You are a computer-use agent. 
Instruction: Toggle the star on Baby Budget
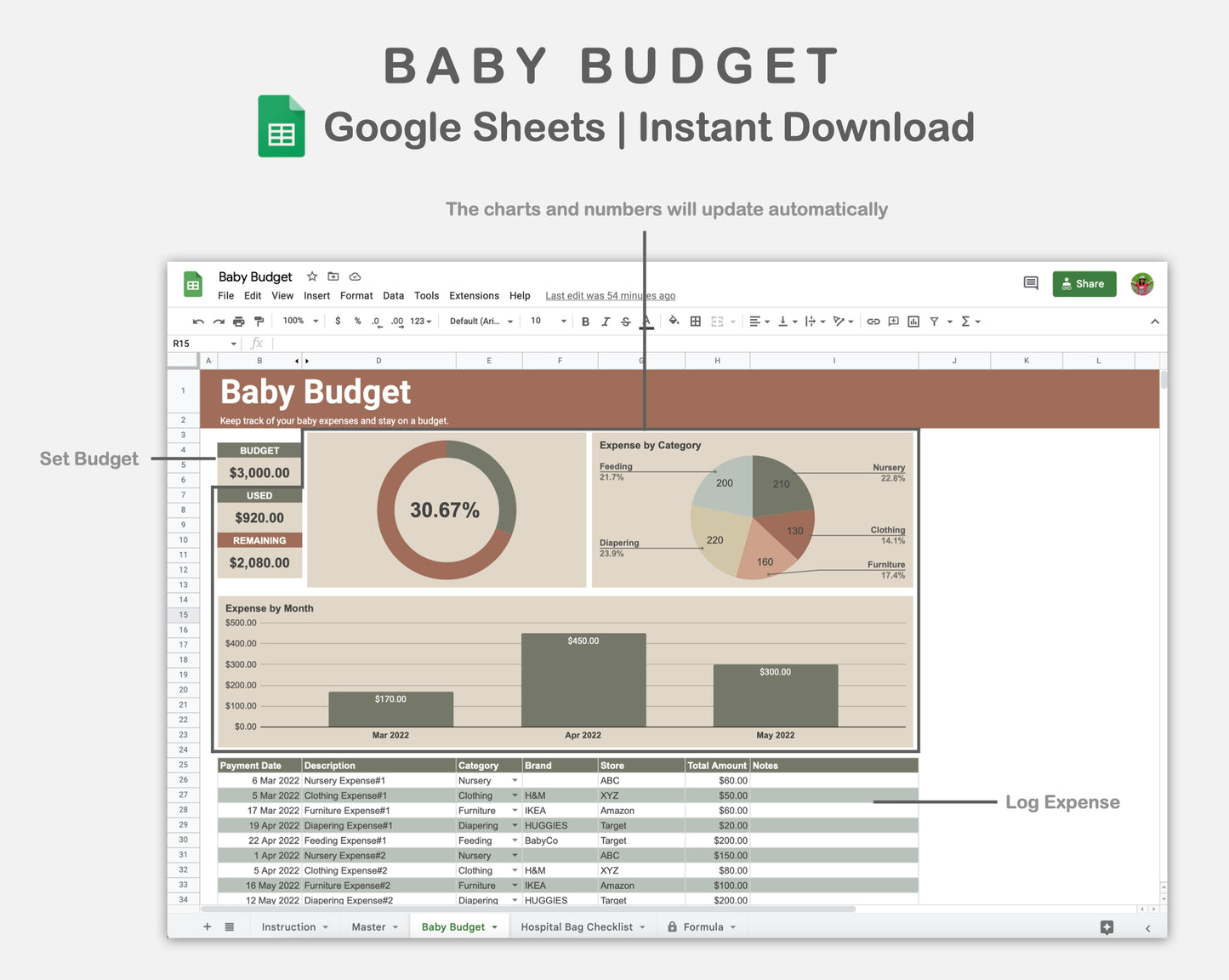(x=311, y=276)
